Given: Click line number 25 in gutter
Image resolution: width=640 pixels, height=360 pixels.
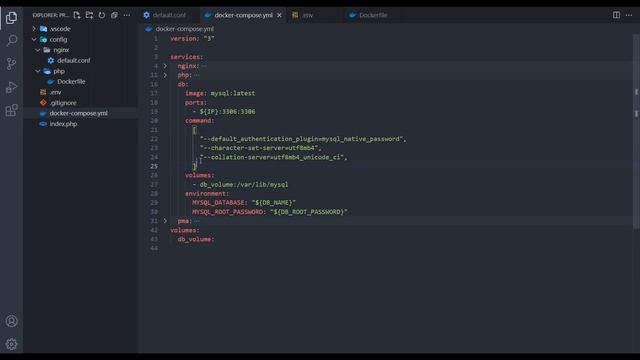Looking at the screenshot, I should [x=154, y=166].
